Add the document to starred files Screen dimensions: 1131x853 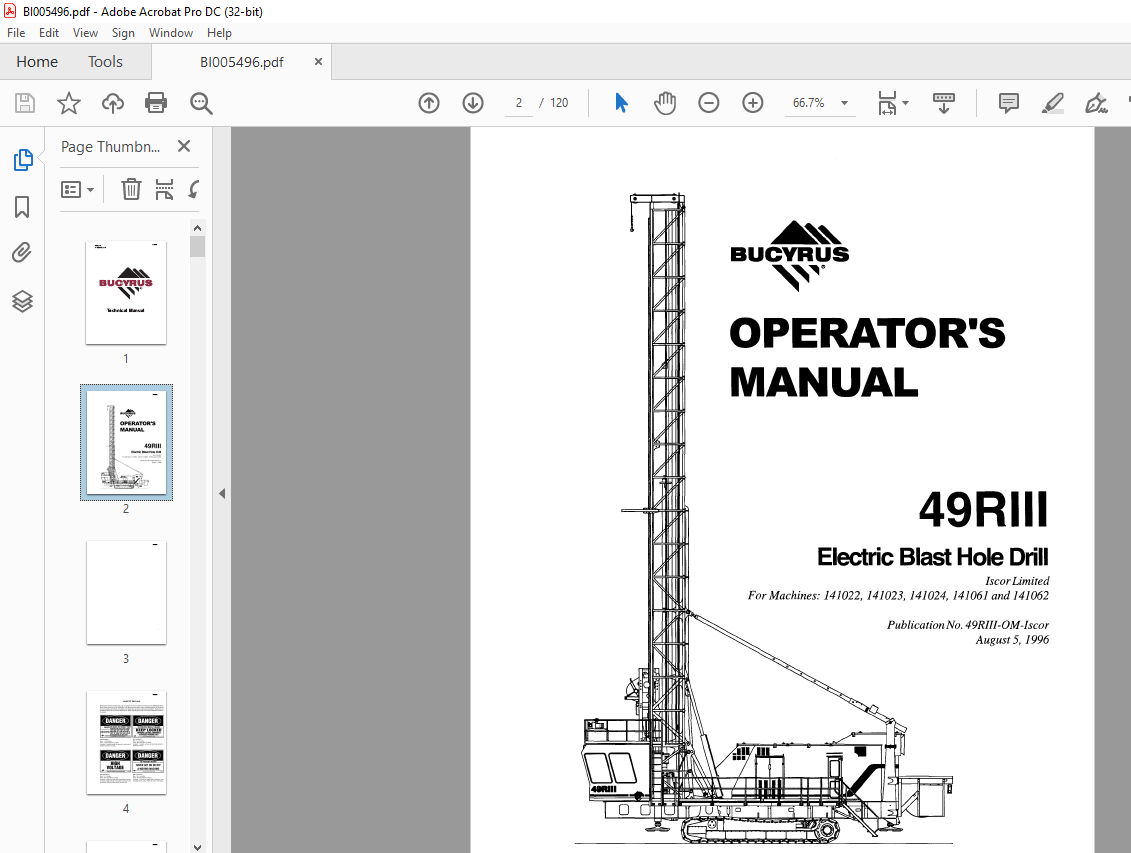pyautogui.click(x=69, y=103)
